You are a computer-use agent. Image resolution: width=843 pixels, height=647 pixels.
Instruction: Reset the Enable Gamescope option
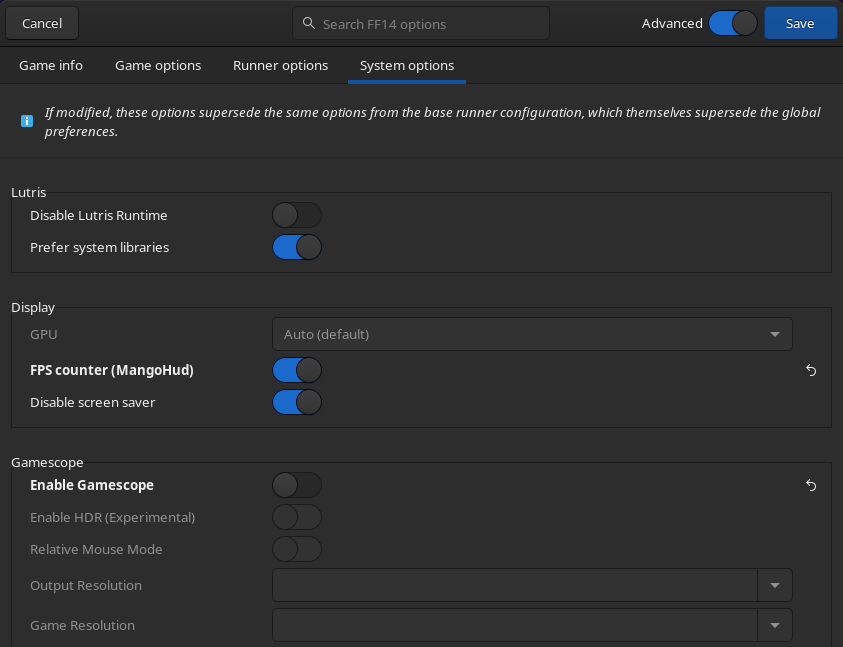pos(811,485)
